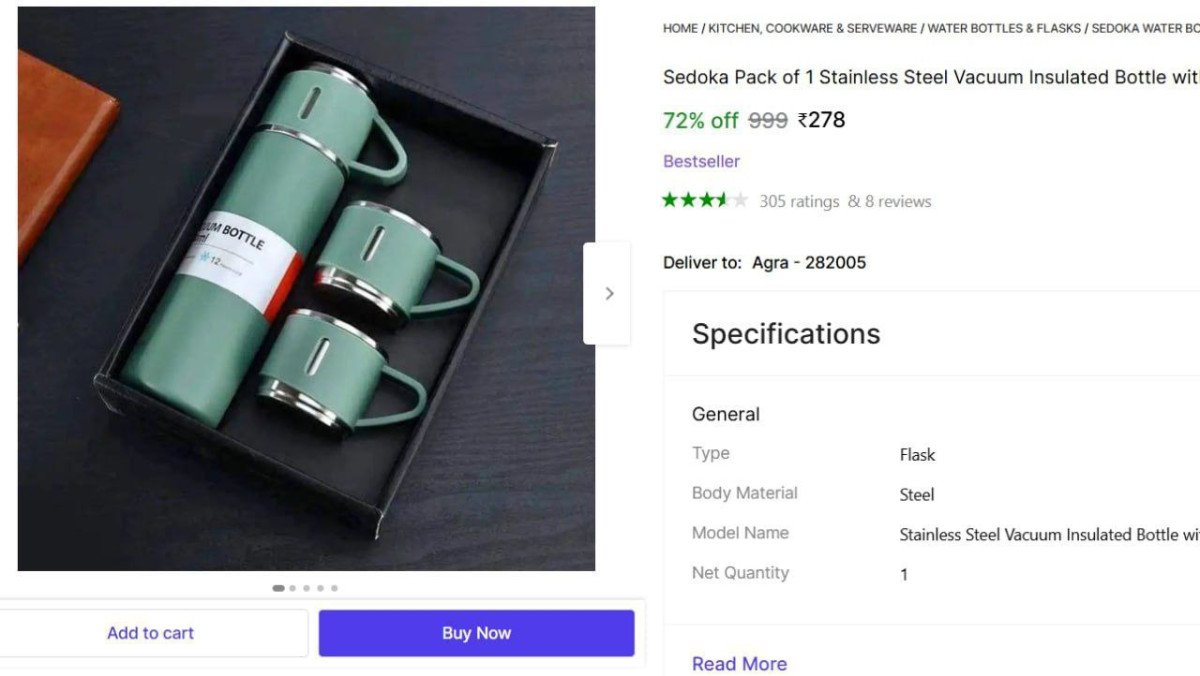The height and width of the screenshot is (676, 1200).
Task: Select the third carousel dot
Action: coord(306,588)
